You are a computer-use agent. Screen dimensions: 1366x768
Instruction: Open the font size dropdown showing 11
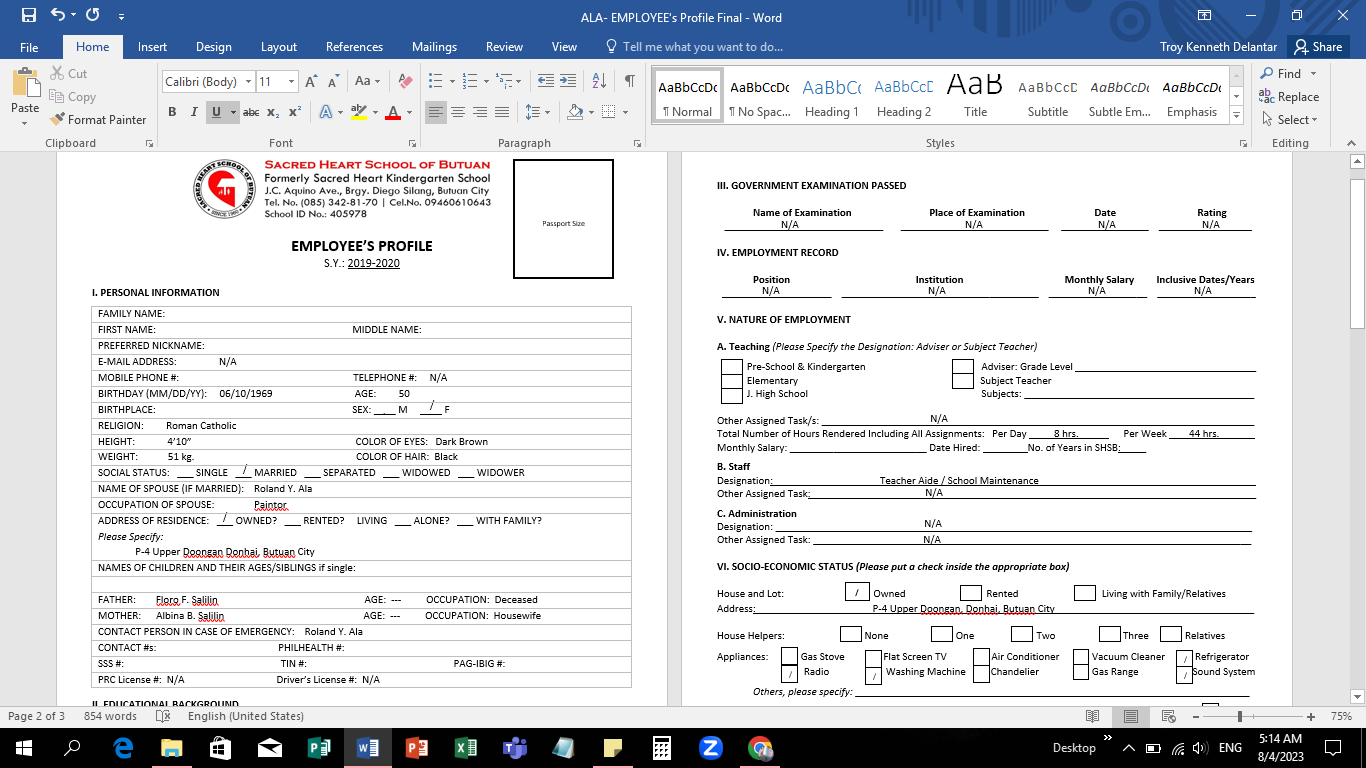[x=291, y=81]
